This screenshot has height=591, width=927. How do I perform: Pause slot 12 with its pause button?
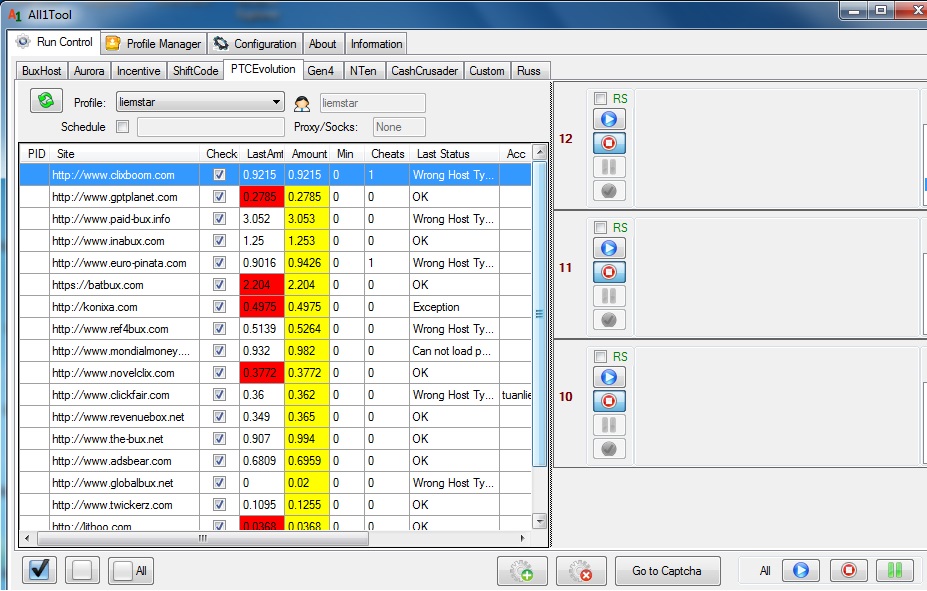pos(609,167)
